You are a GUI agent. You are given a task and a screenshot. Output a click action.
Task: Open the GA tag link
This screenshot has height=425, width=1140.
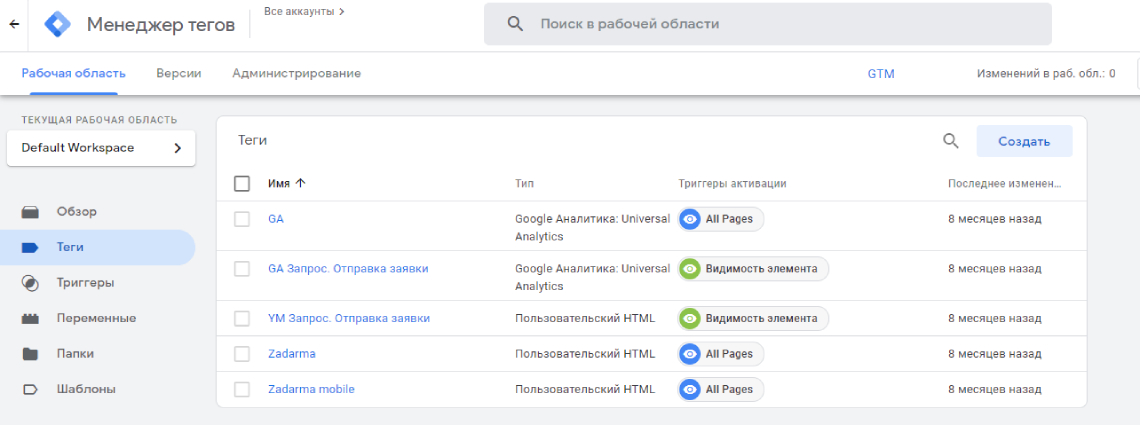[x=276, y=219]
